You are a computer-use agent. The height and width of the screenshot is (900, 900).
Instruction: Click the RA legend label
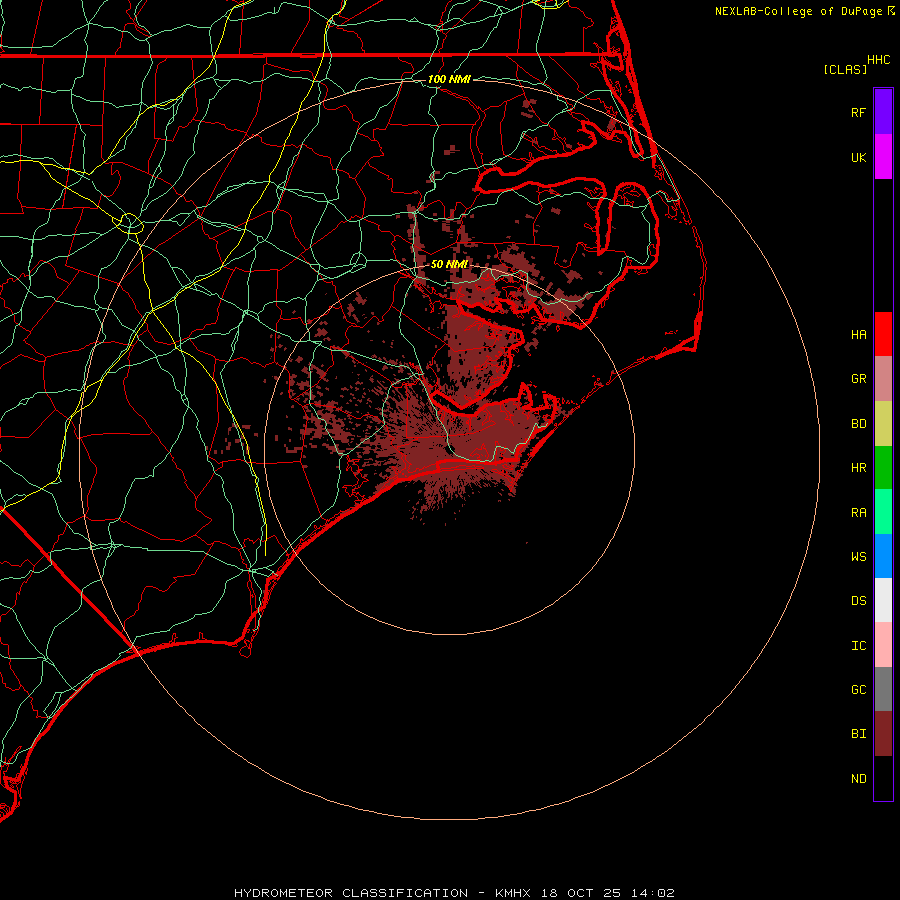(858, 512)
